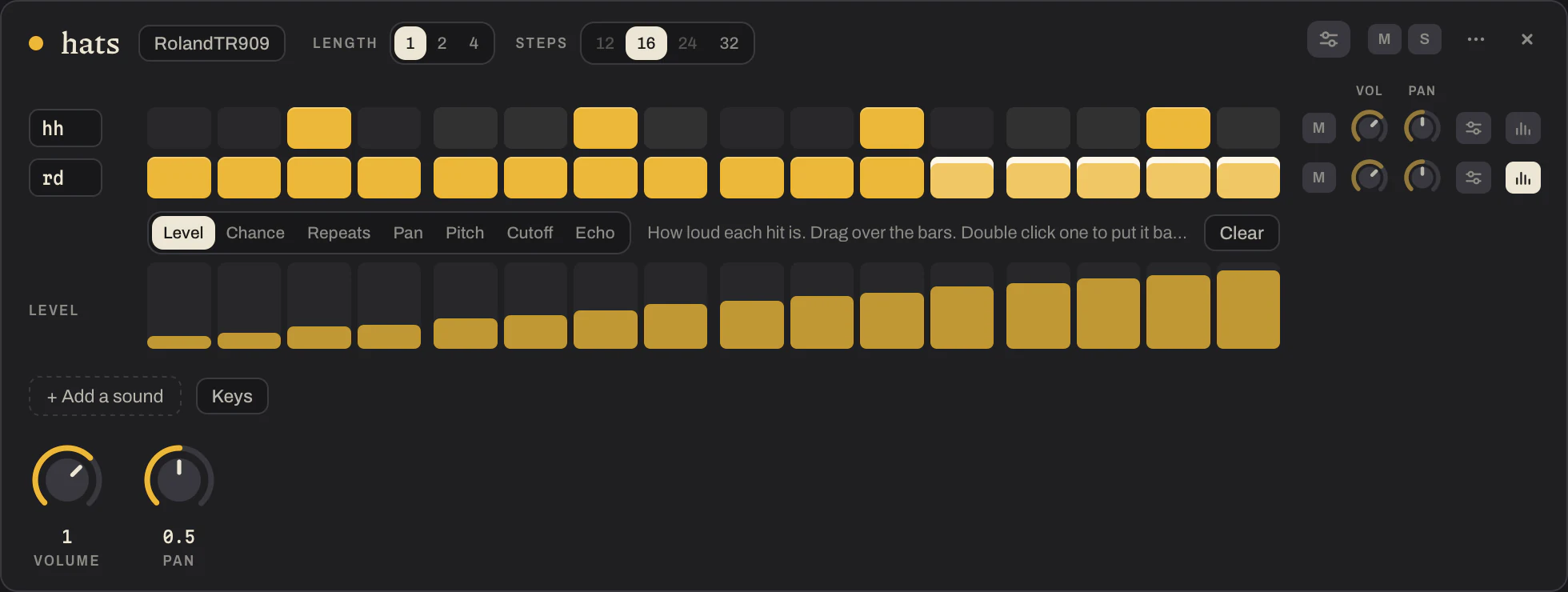Open the Keys button

[232, 396]
